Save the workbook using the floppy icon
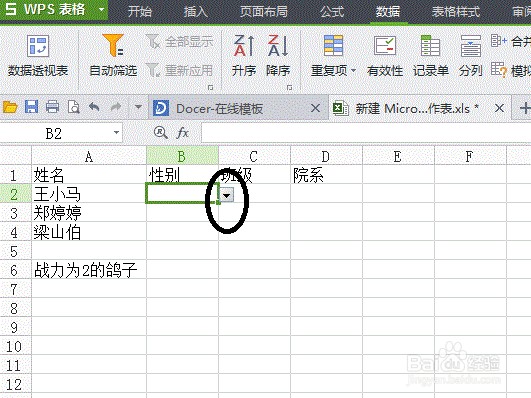 pos(31,107)
